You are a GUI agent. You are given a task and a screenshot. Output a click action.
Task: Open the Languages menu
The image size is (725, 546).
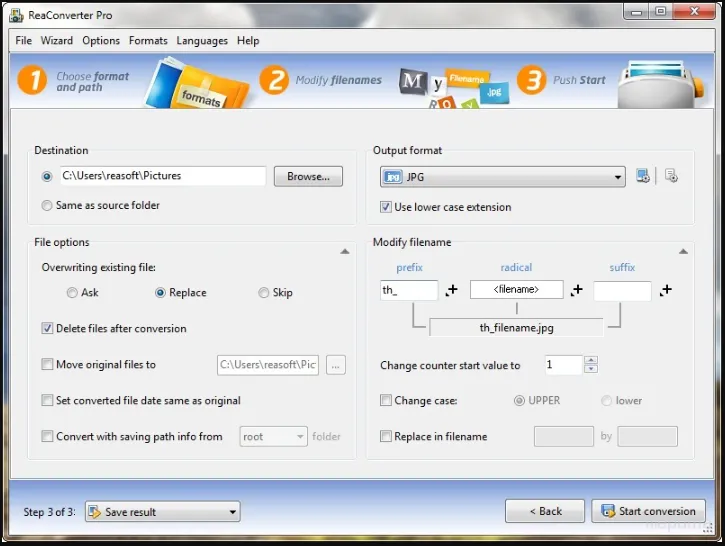click(202, 41)
